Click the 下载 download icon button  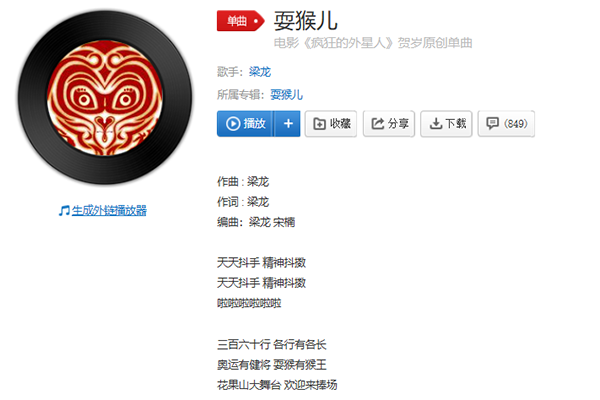tap(446, 124)
